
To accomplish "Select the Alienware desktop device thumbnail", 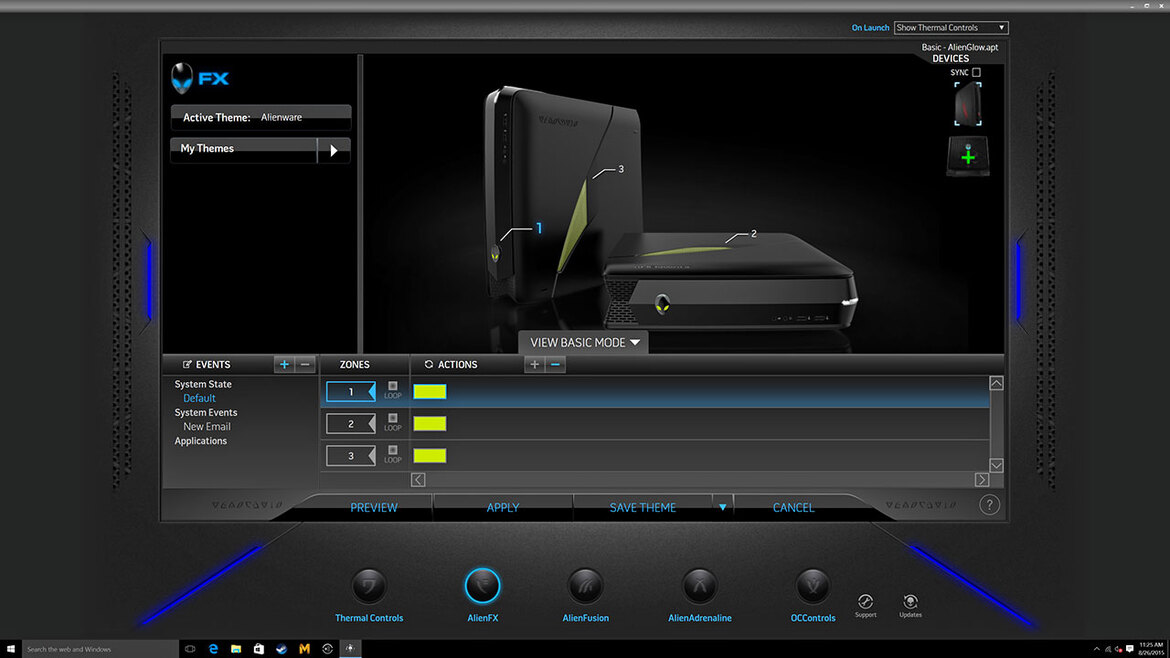I will point(968,104).
